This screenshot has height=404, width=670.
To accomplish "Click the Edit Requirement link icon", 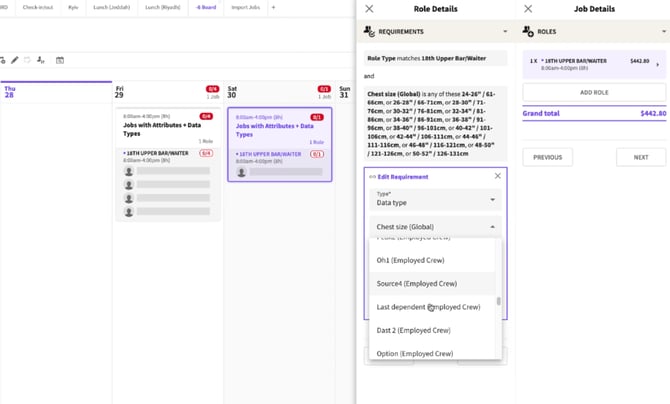I will 372,177.
